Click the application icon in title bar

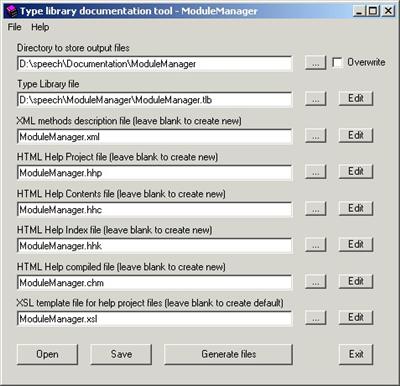(12, 11)
